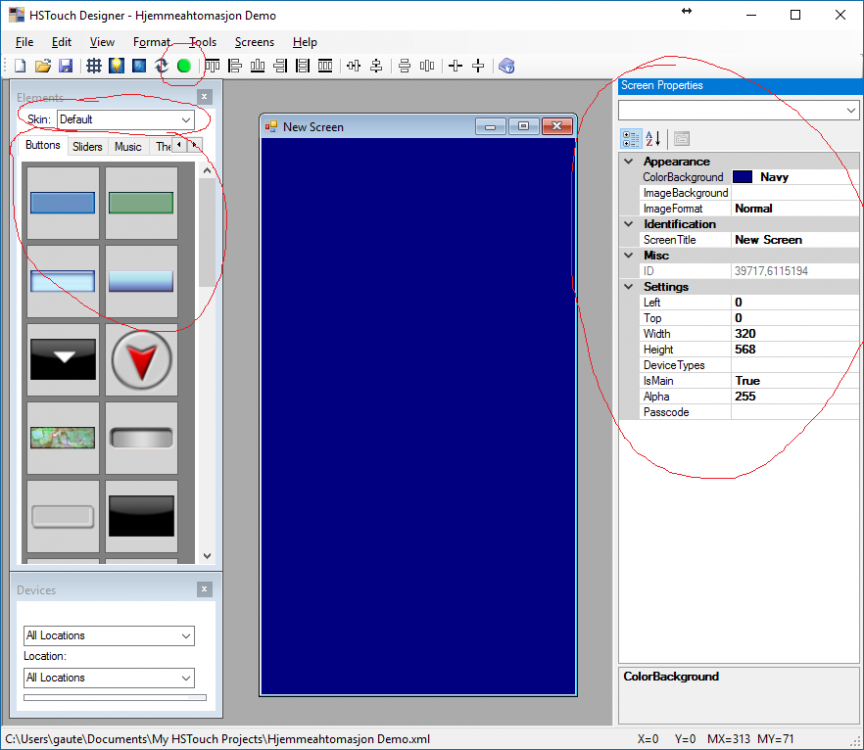This screenshot has width=864, height=750.
Task: Switch property grid to Alphabetical sort
Action: 653,138
